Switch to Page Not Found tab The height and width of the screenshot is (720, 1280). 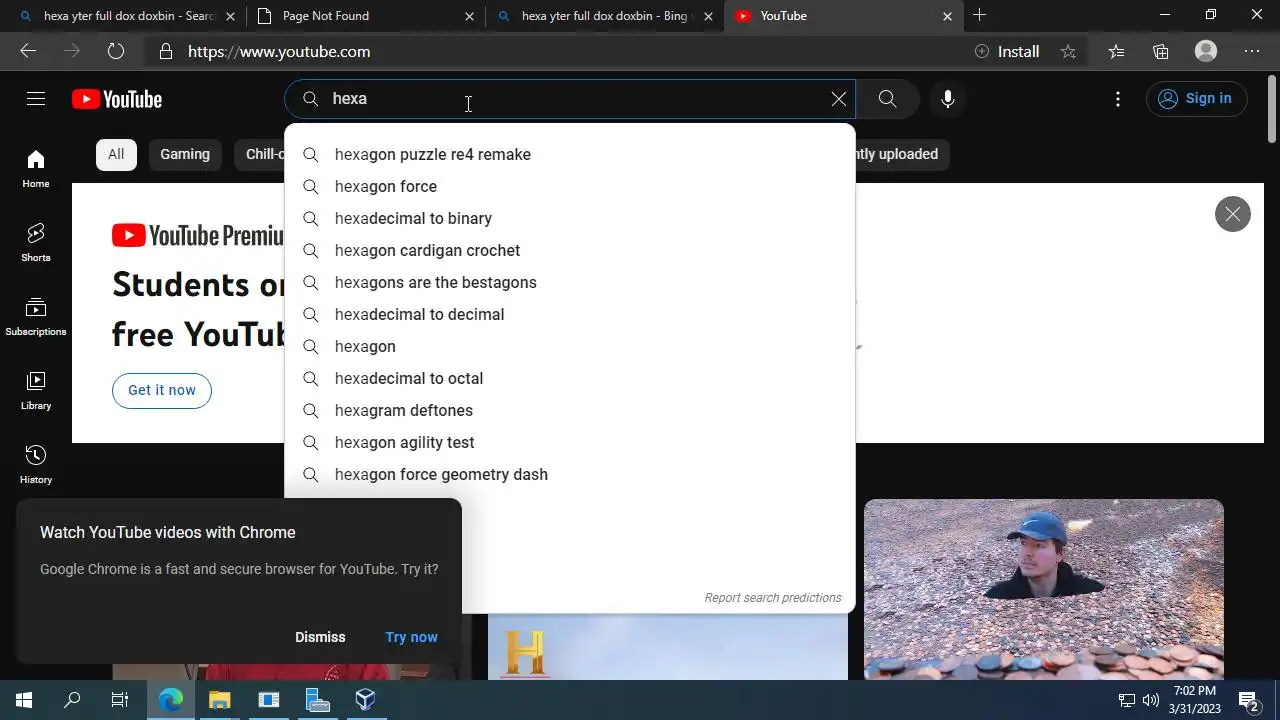[366, 16]
